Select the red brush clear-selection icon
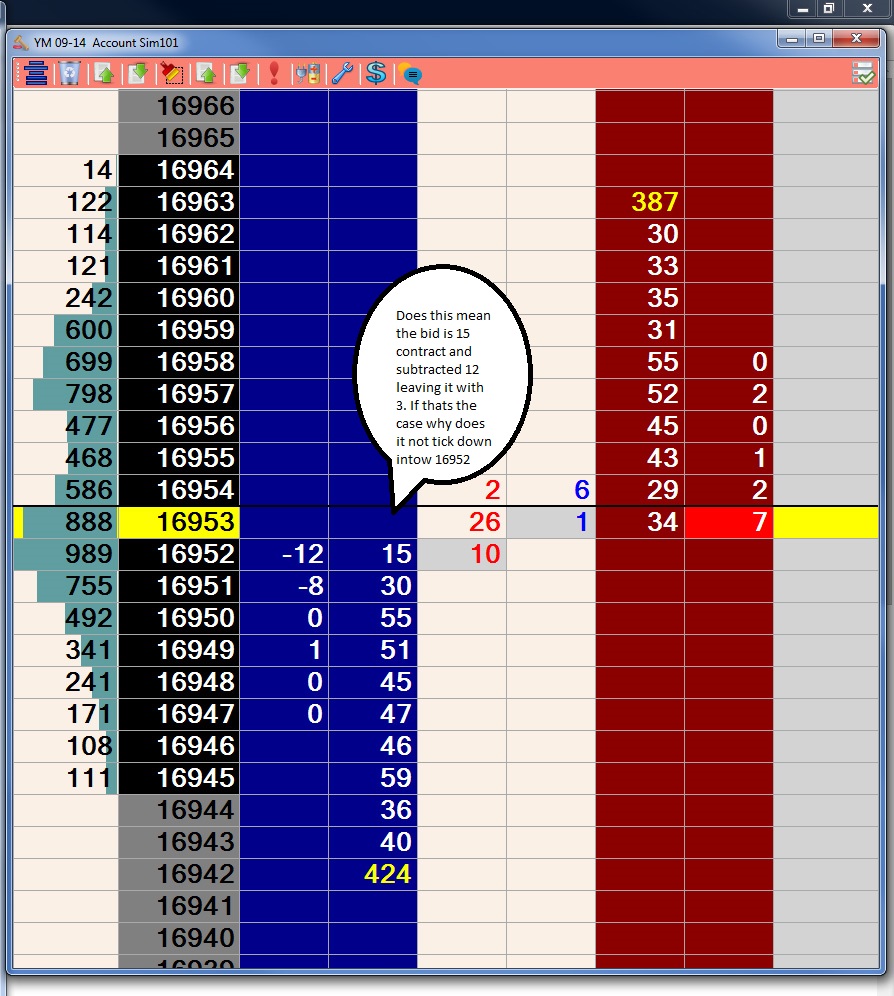The width and height of the screenshot is (894, 996). click(x=171, y=74)
